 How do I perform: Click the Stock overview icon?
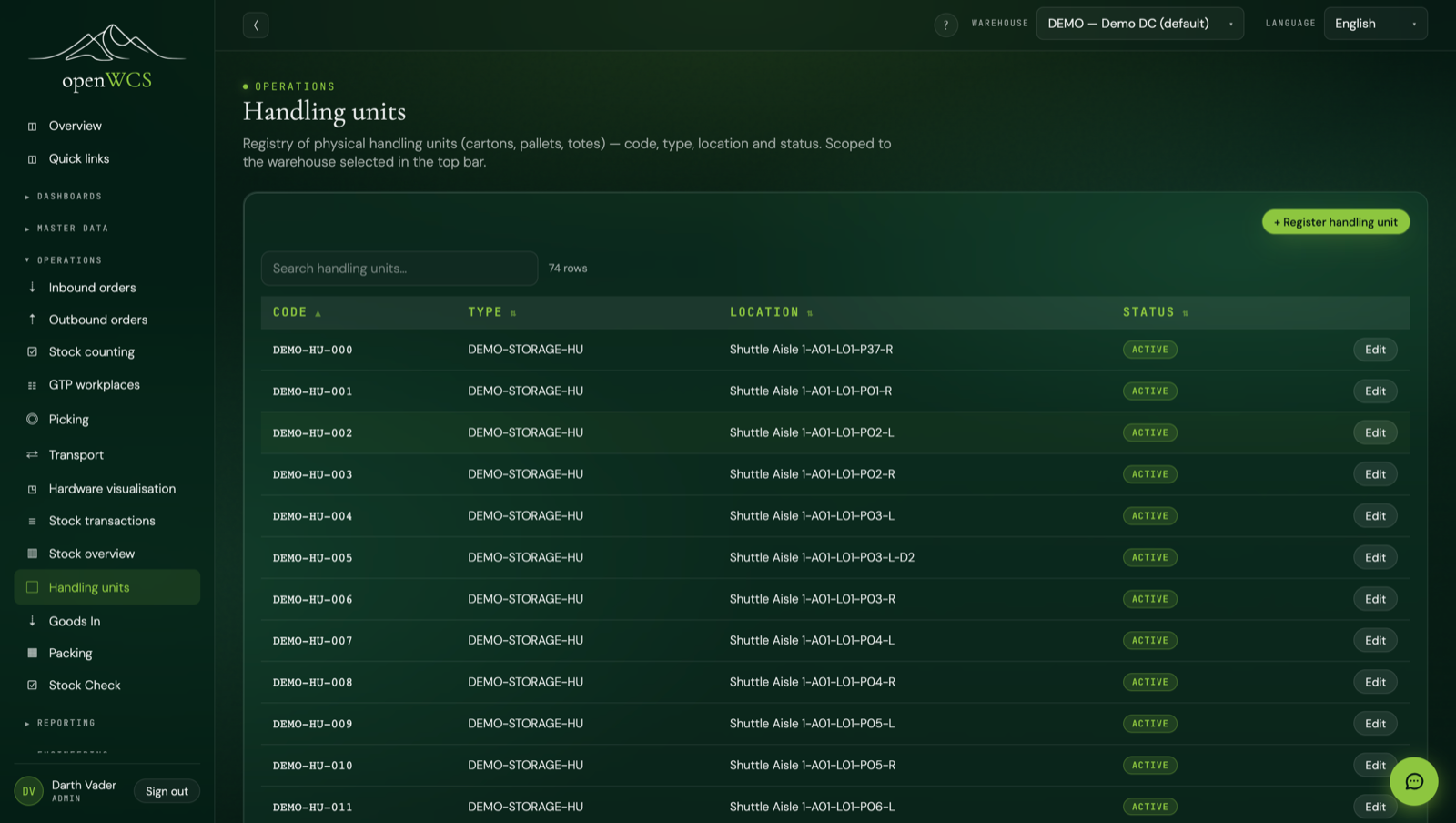32,554
